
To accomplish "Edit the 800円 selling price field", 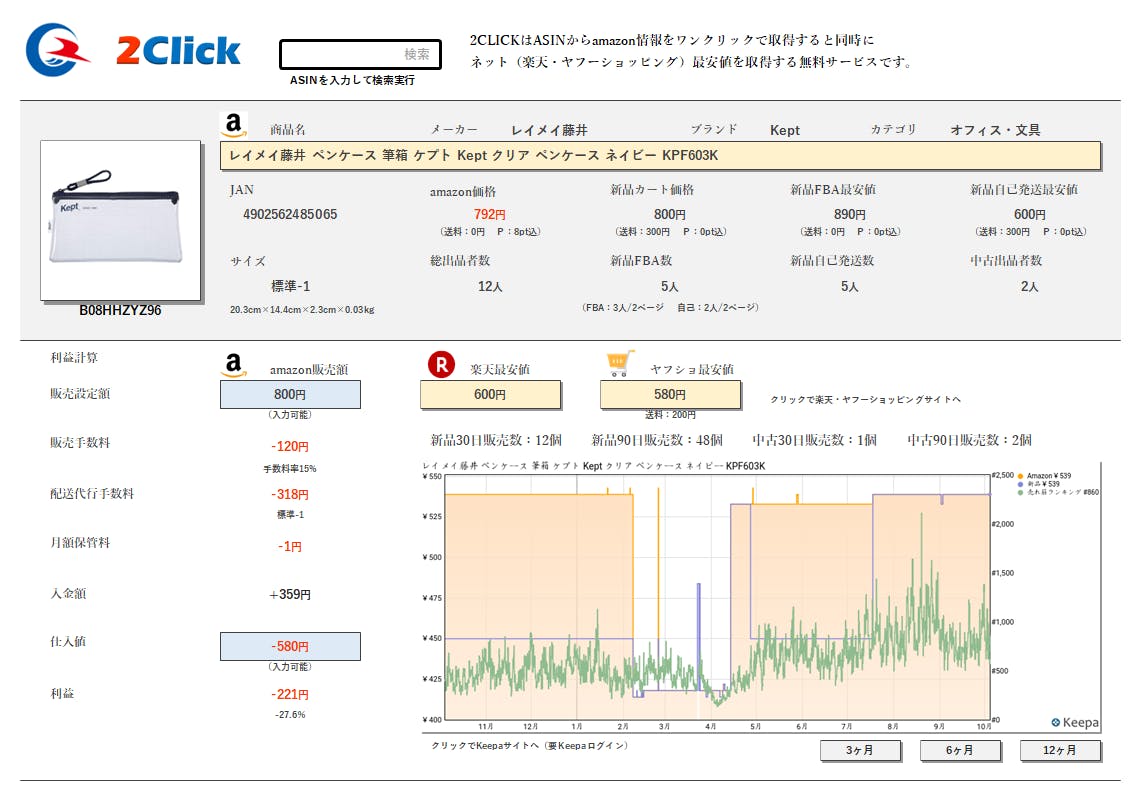I will click(290, 395).
